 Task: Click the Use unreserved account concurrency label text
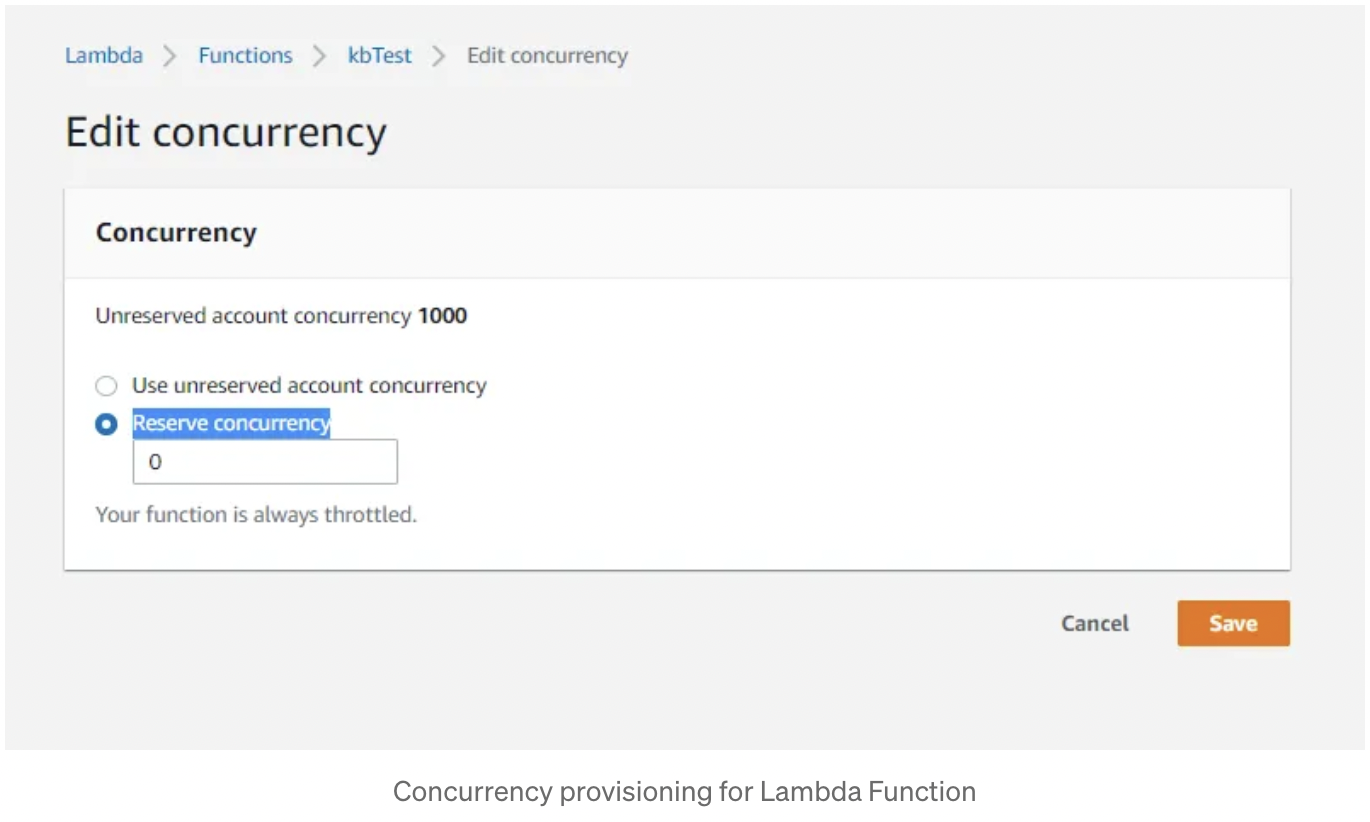pos(309,386)
